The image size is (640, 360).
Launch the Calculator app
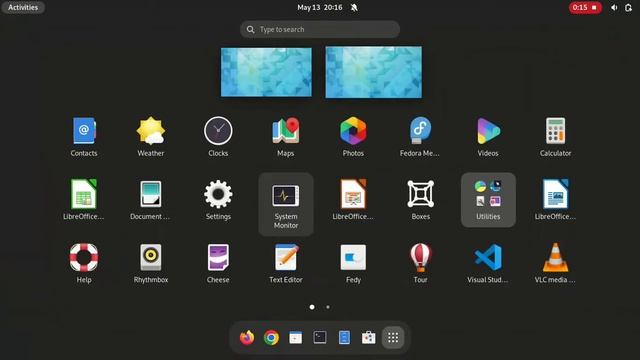click(x=555, y=137)
